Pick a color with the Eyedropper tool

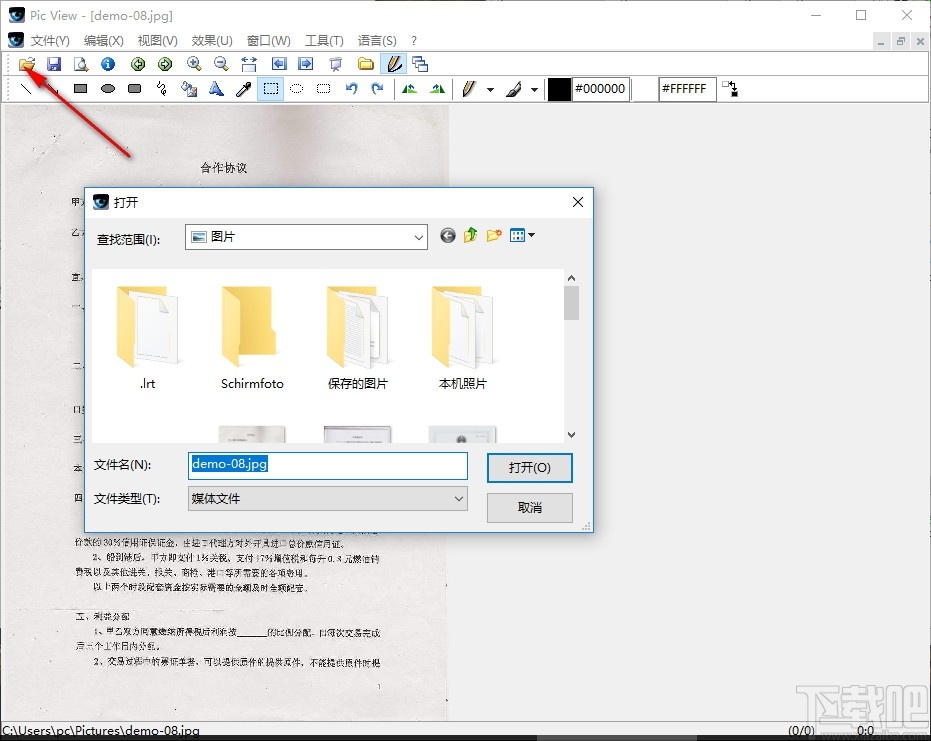(242, 88)
